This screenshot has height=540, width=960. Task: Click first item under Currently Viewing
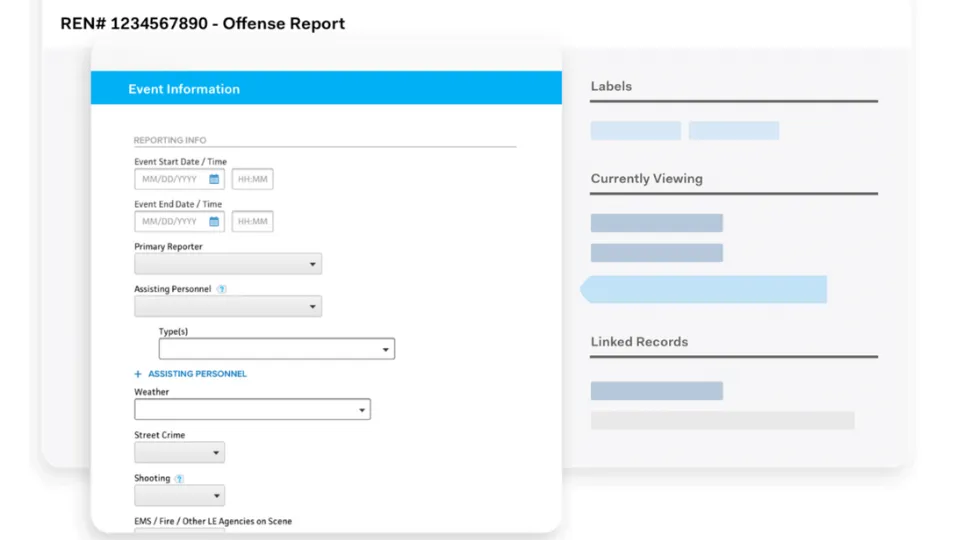tap(656, 223)
